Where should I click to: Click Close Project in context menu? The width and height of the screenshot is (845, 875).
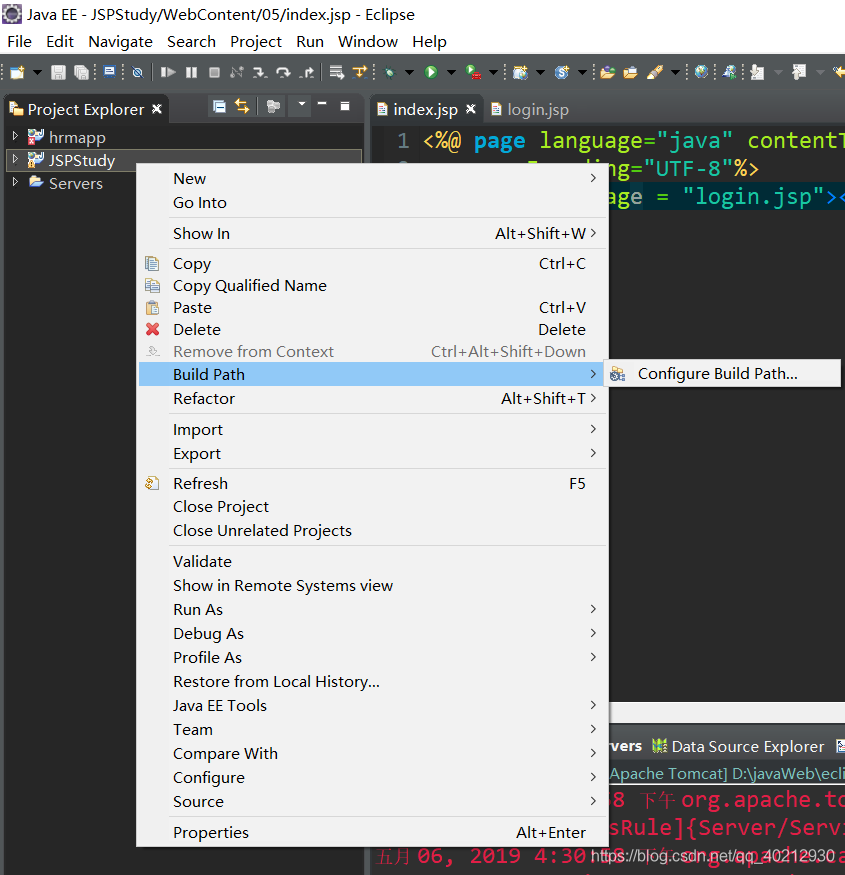coord(373,507)
